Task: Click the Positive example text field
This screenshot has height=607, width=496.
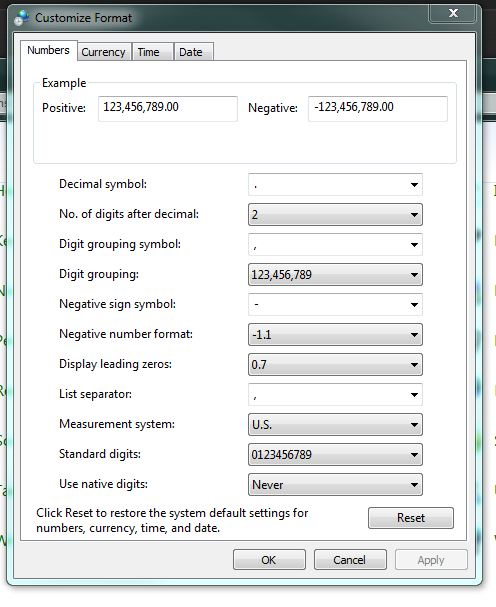Action: (168, 108)
